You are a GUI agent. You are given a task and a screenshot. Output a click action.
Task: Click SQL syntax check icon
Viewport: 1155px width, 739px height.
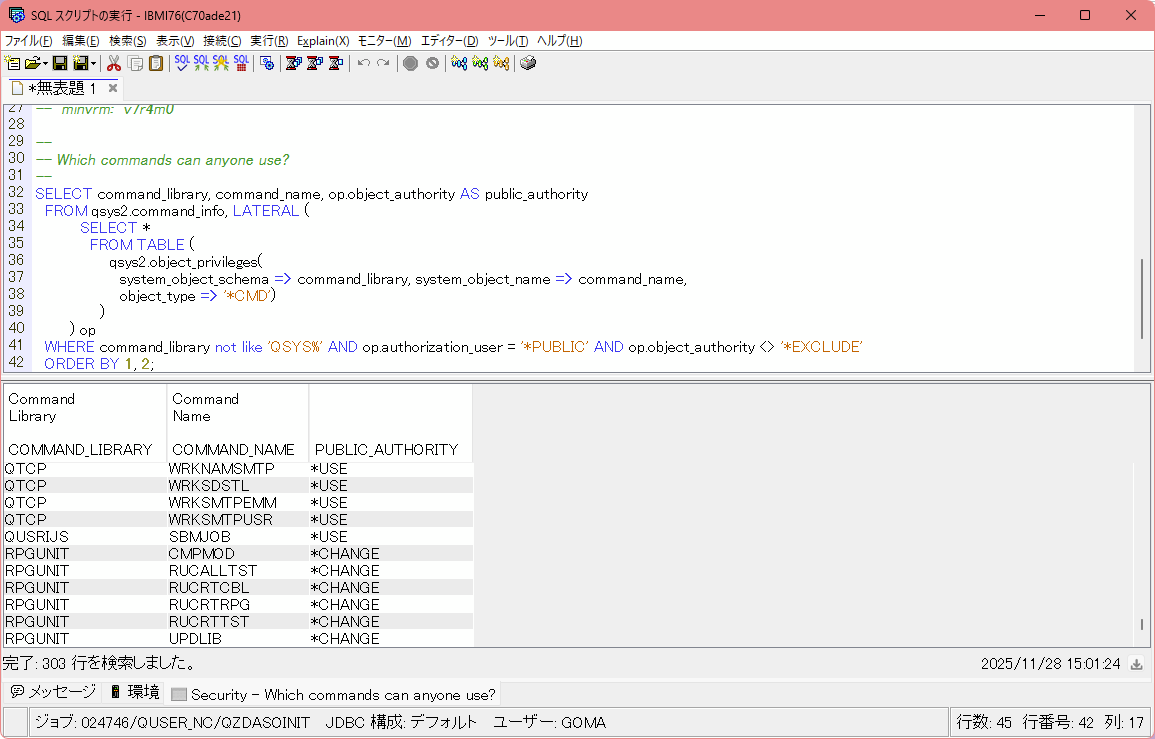(182, 63)
